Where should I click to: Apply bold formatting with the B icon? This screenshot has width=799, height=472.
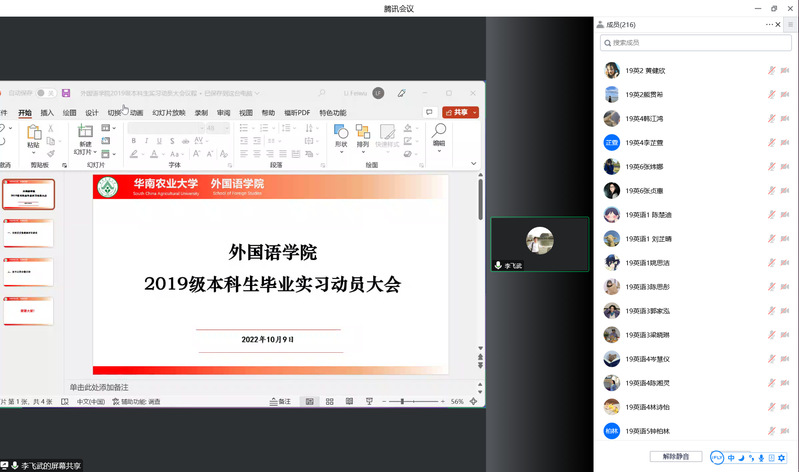pyautogui.click(x=134, y=141)
